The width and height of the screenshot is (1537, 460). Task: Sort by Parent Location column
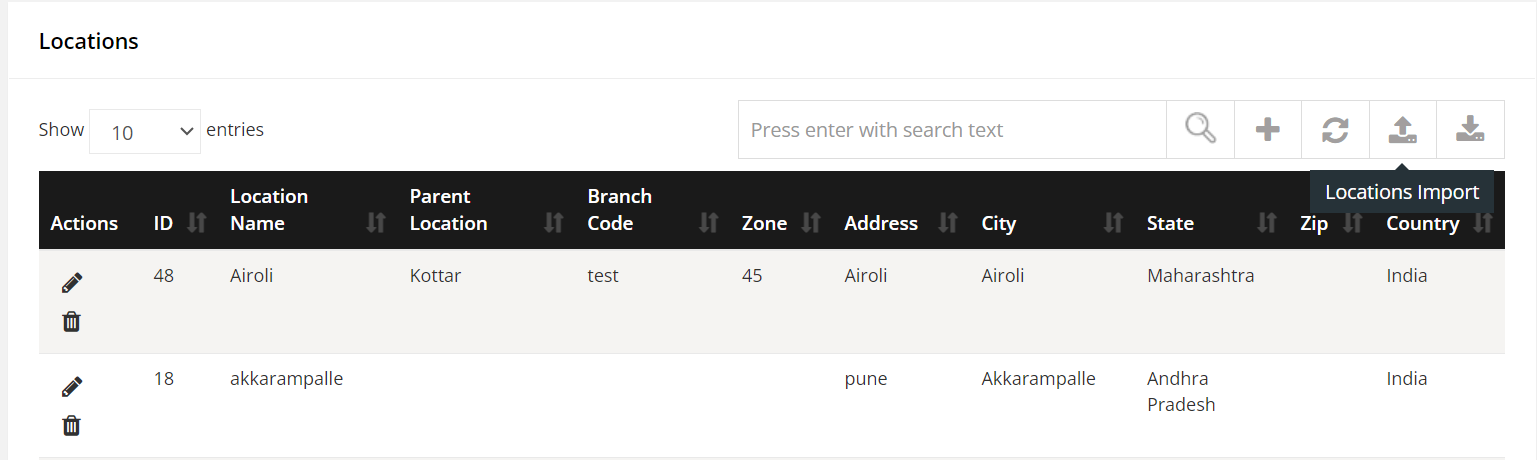(486, 210)
